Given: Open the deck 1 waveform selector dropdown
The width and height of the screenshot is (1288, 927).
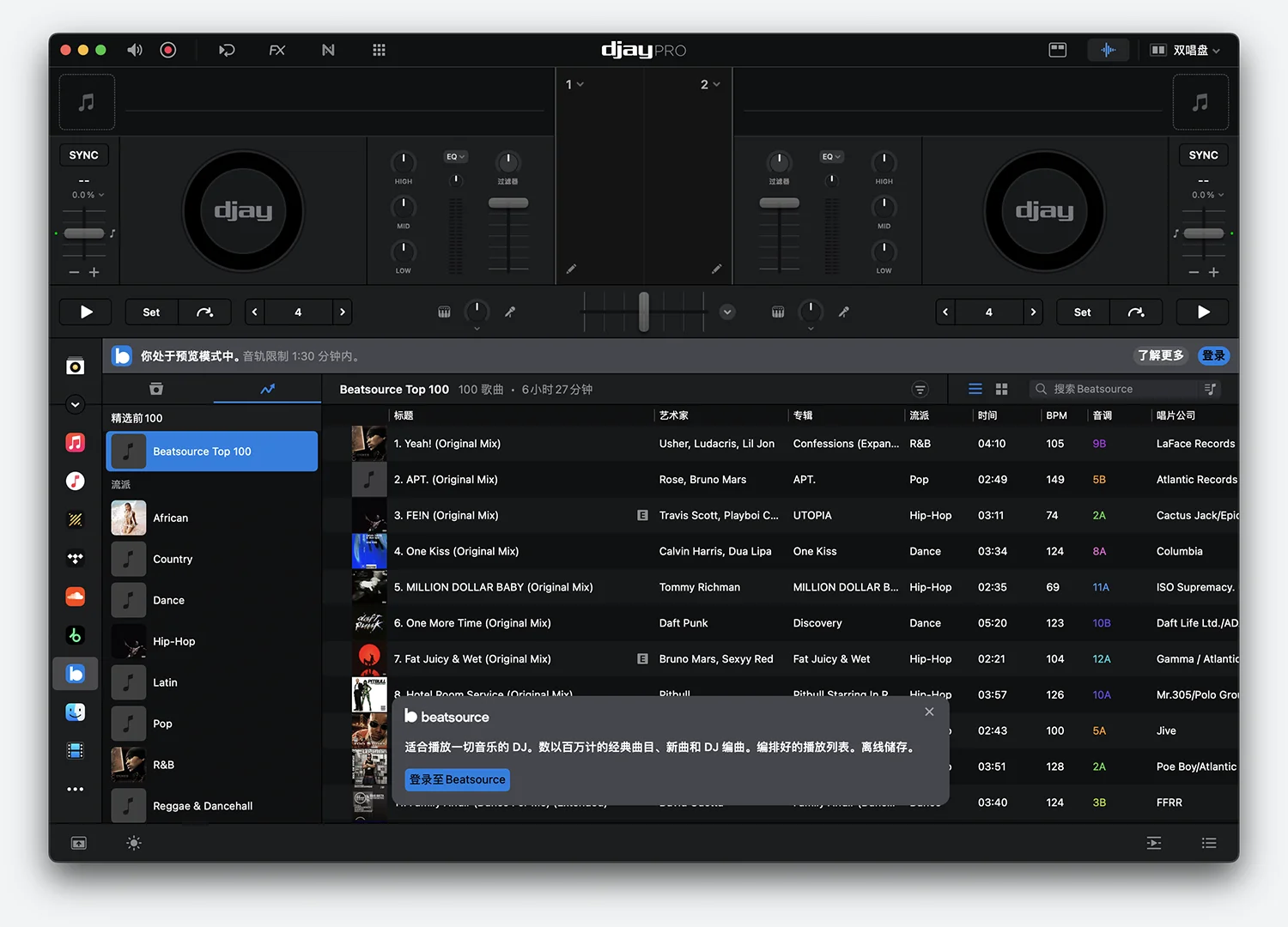Looking at the screenshot, I should click(x=574, y=84).
